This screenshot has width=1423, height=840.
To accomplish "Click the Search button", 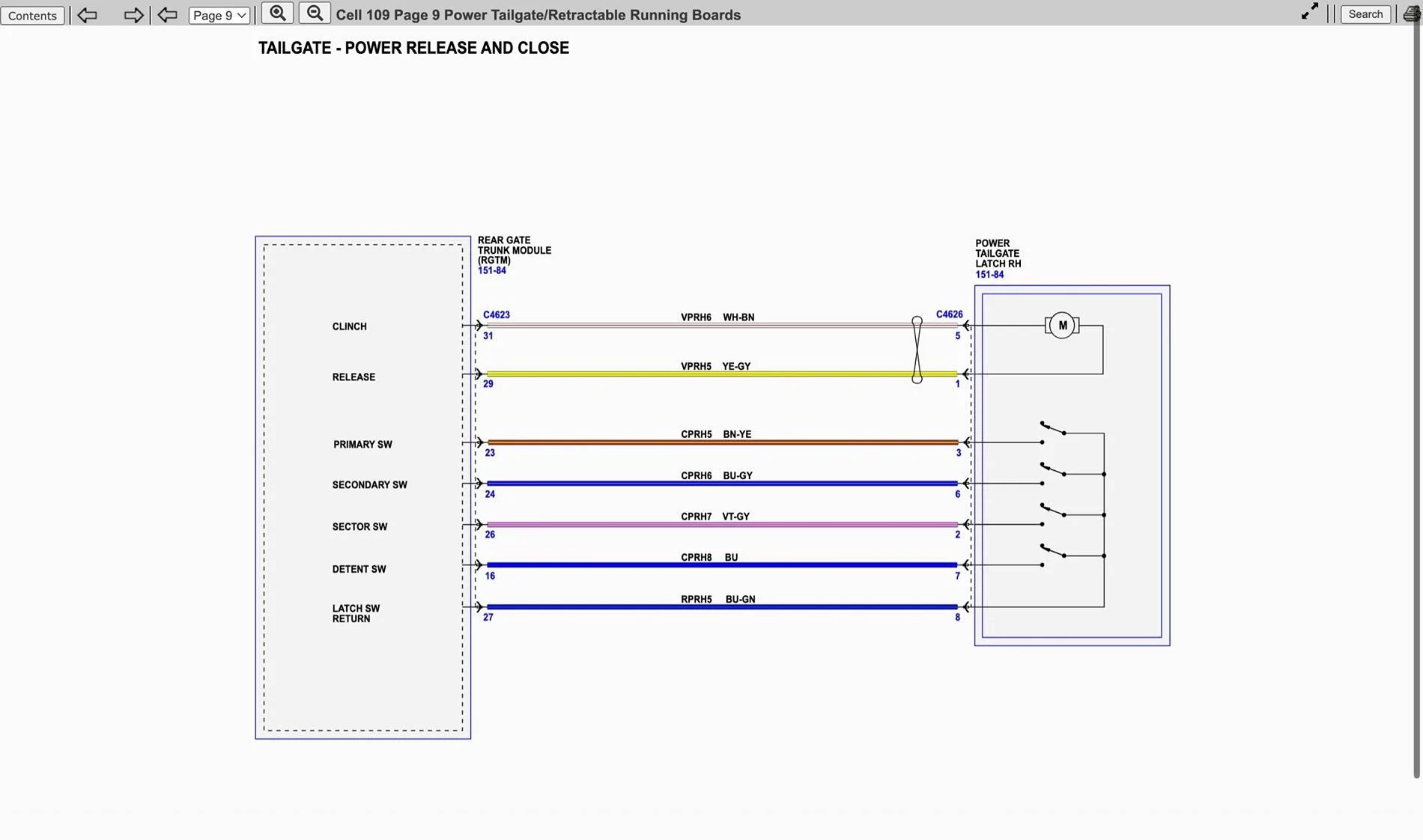I will 1365,14.
